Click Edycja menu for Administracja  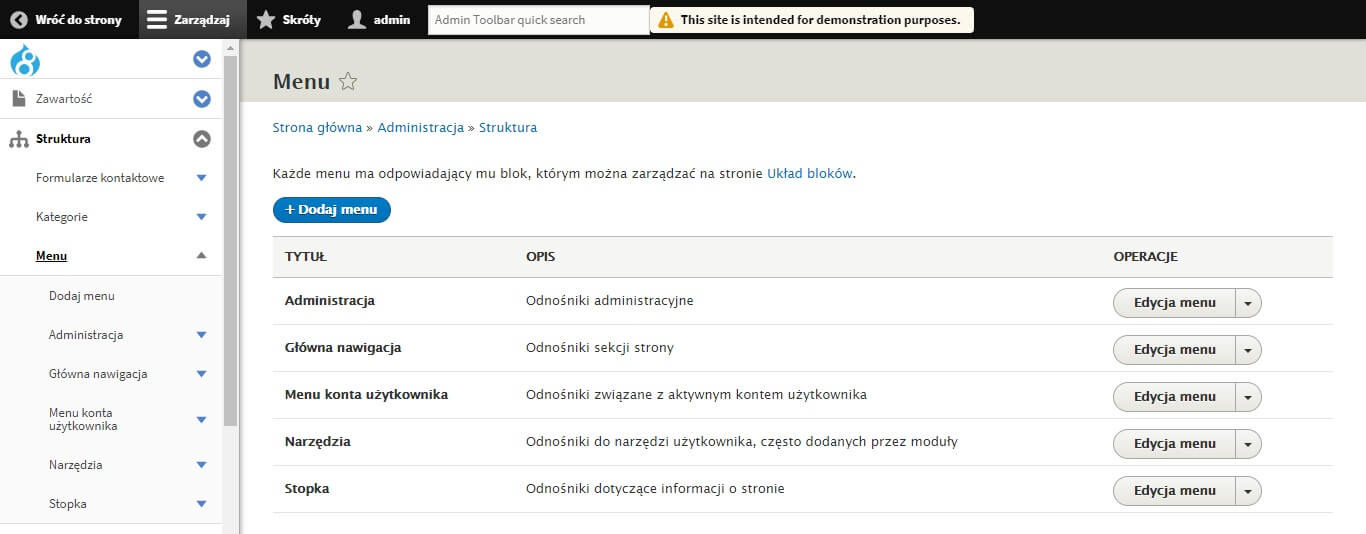click(x=1175, y=303)
